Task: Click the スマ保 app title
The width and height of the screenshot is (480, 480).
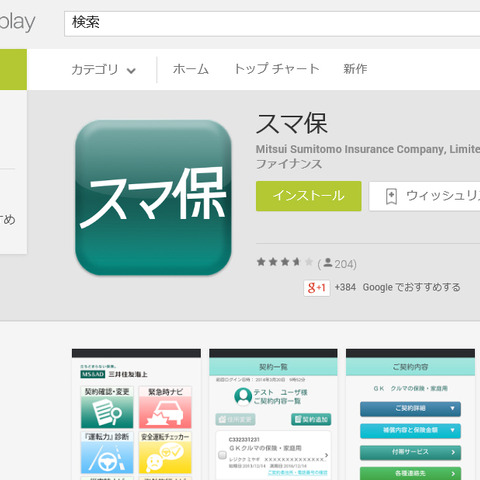Action: coord(292,124)
